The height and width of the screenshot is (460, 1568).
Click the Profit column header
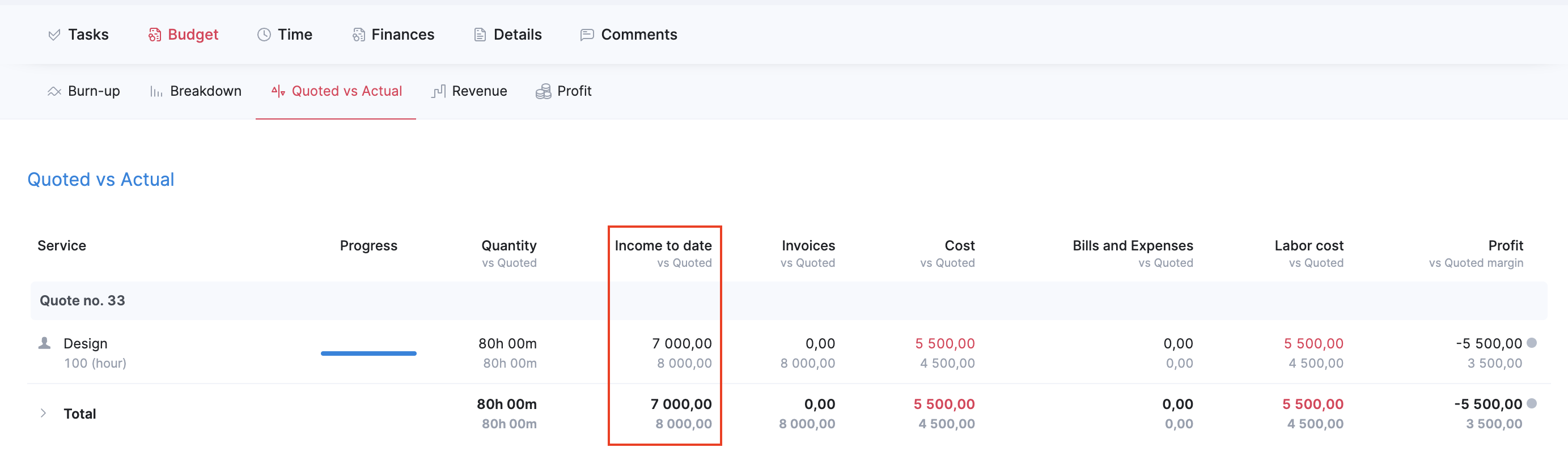pyautogui.click(x=1506, y=246)
